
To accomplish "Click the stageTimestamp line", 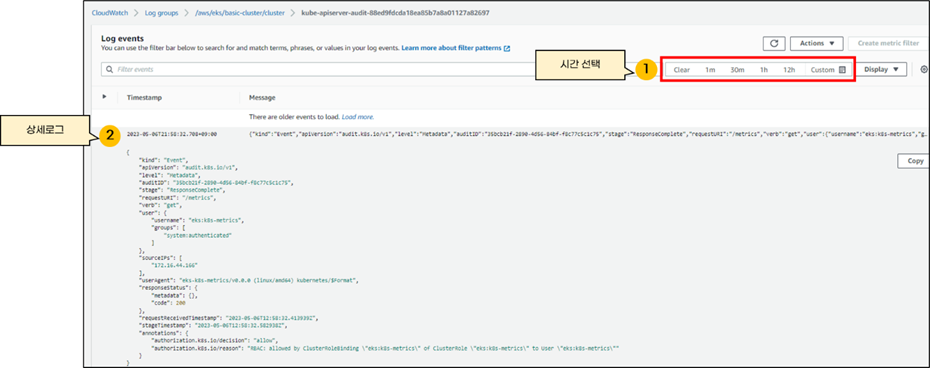I will pos(214,325).
